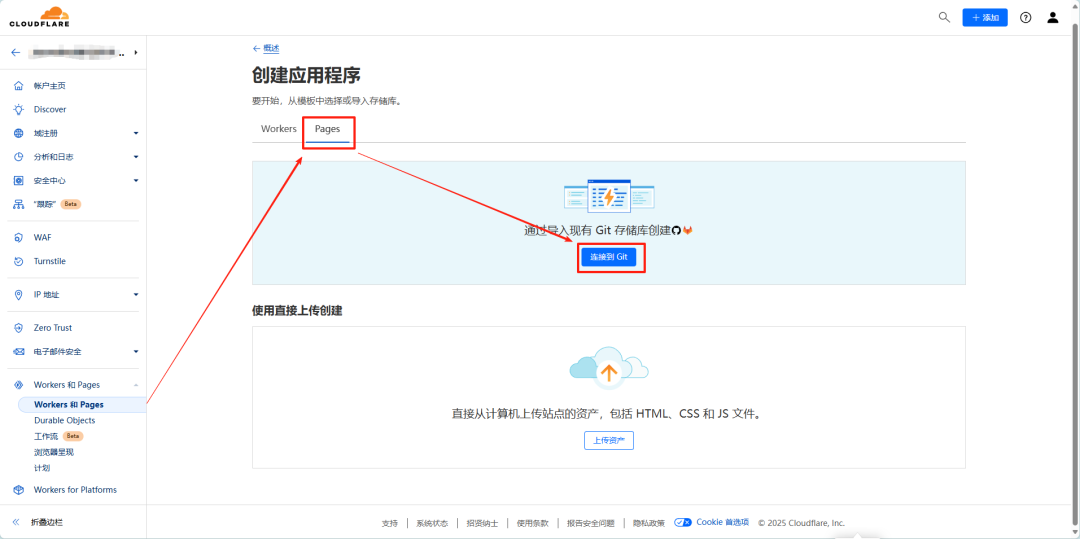1080x539 pixels.
Task: Click the 分析和日志 clock icon
Action: tap(19, 157)
